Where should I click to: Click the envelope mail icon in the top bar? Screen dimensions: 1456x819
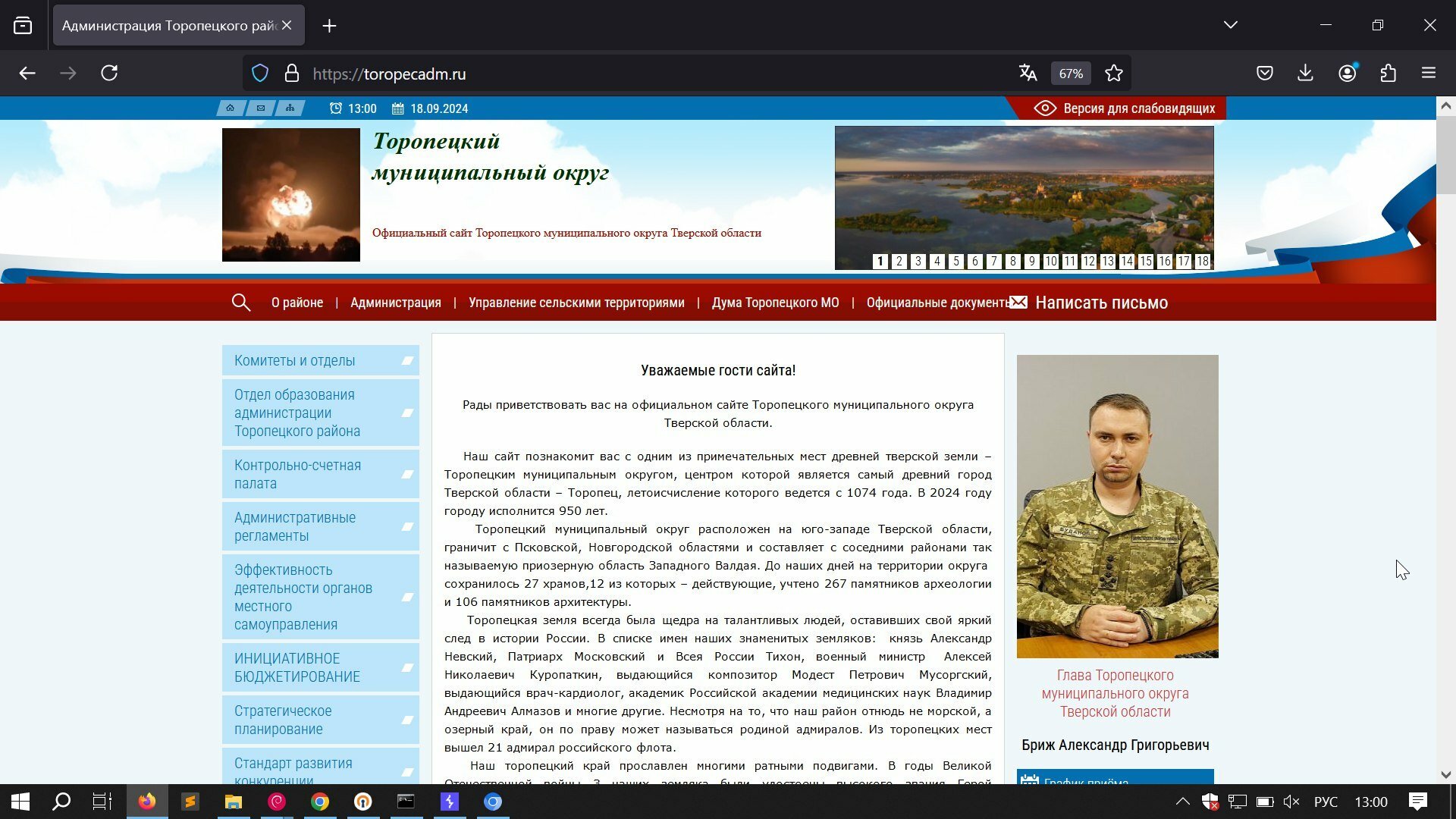point(261,108)
